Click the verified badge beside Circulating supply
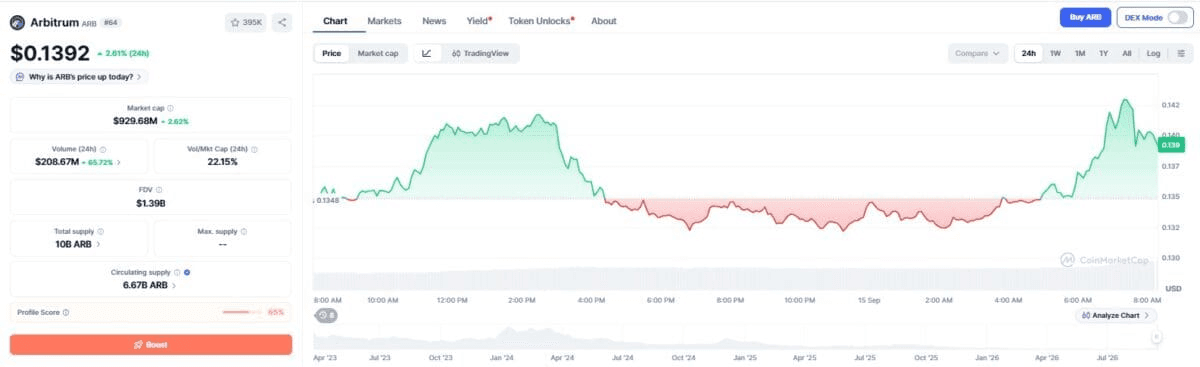 point(188,272)
